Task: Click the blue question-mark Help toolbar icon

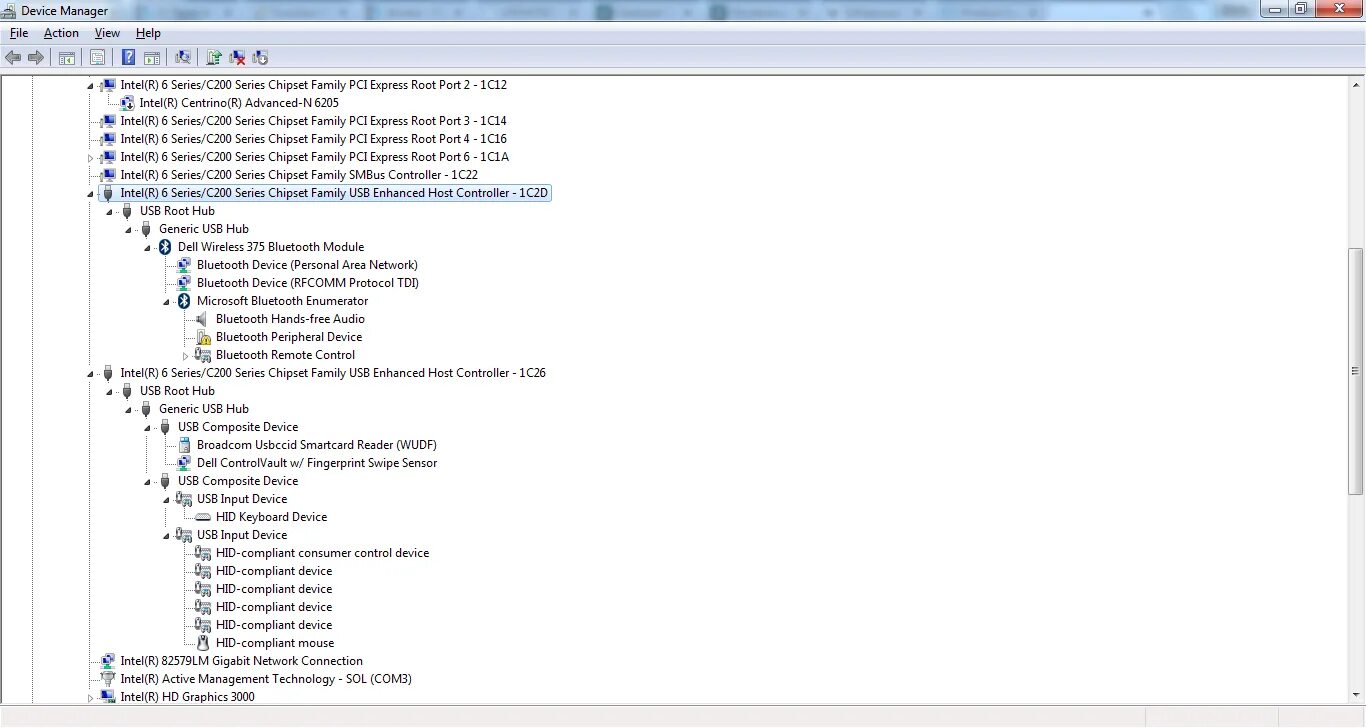Action: click(x=129, y=57)
